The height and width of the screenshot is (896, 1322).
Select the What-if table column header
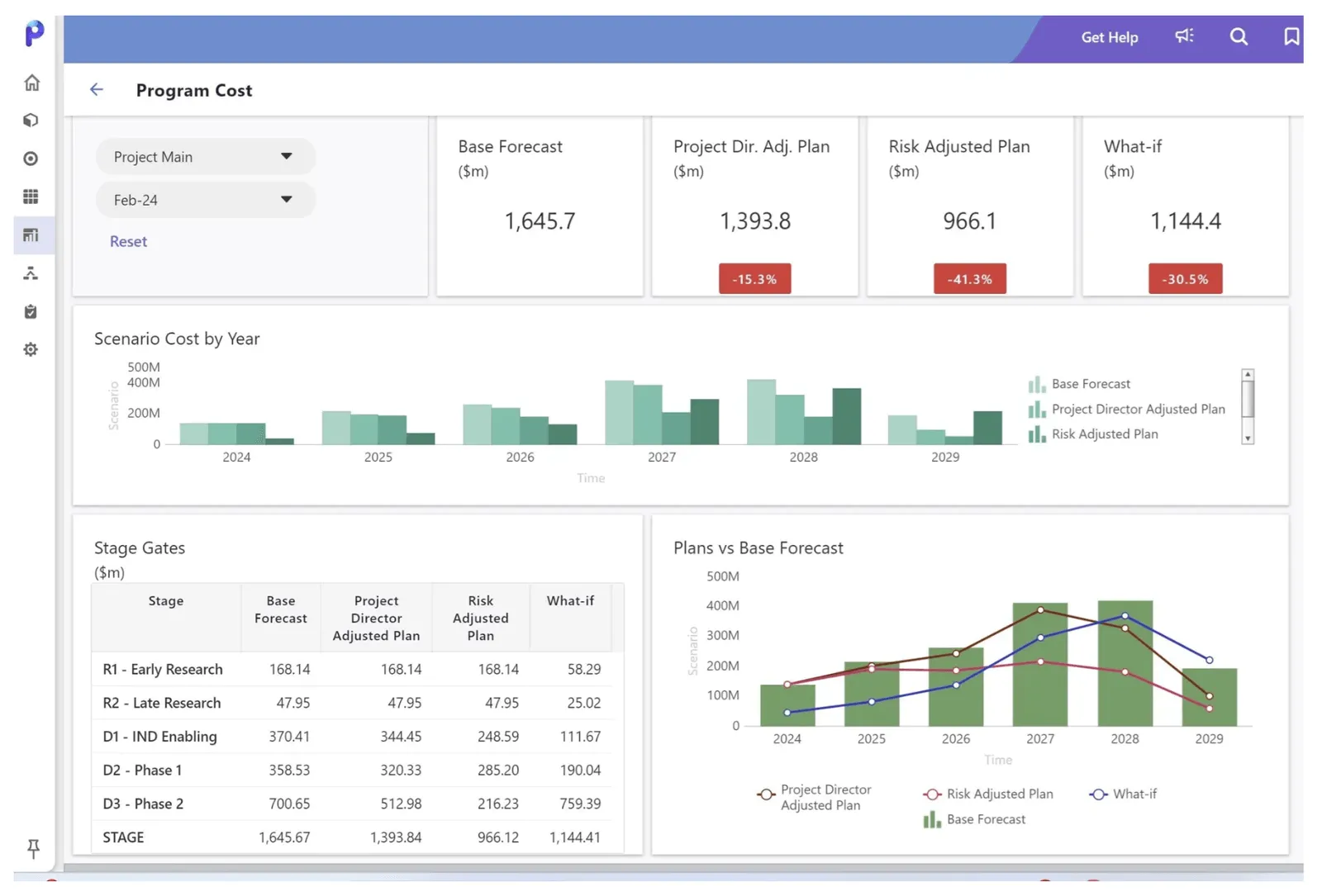click(x=570, y=618)
